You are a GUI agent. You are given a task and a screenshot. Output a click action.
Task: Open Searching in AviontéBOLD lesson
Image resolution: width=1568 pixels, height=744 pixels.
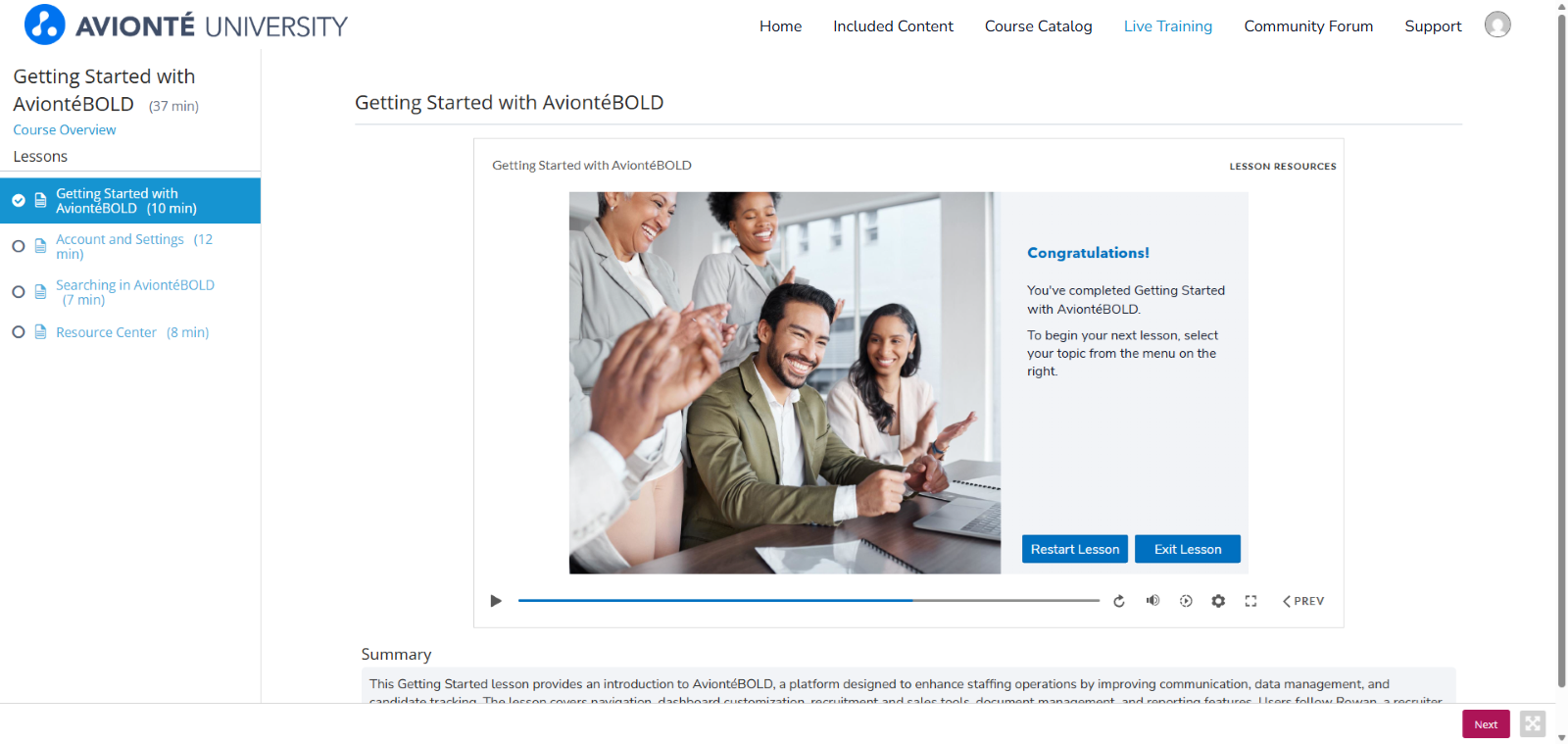click(x=135, y=292)
